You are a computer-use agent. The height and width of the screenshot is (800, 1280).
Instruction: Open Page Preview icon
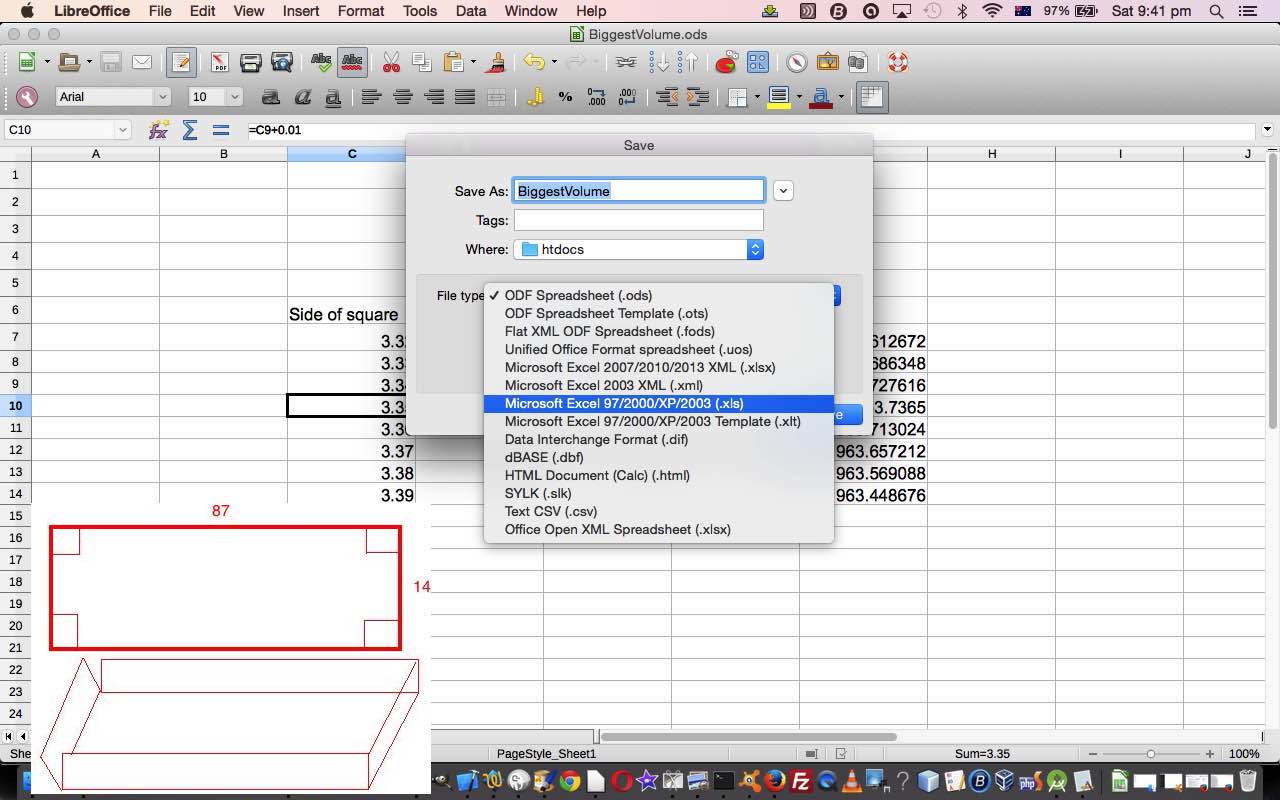(x=282, y=62)
